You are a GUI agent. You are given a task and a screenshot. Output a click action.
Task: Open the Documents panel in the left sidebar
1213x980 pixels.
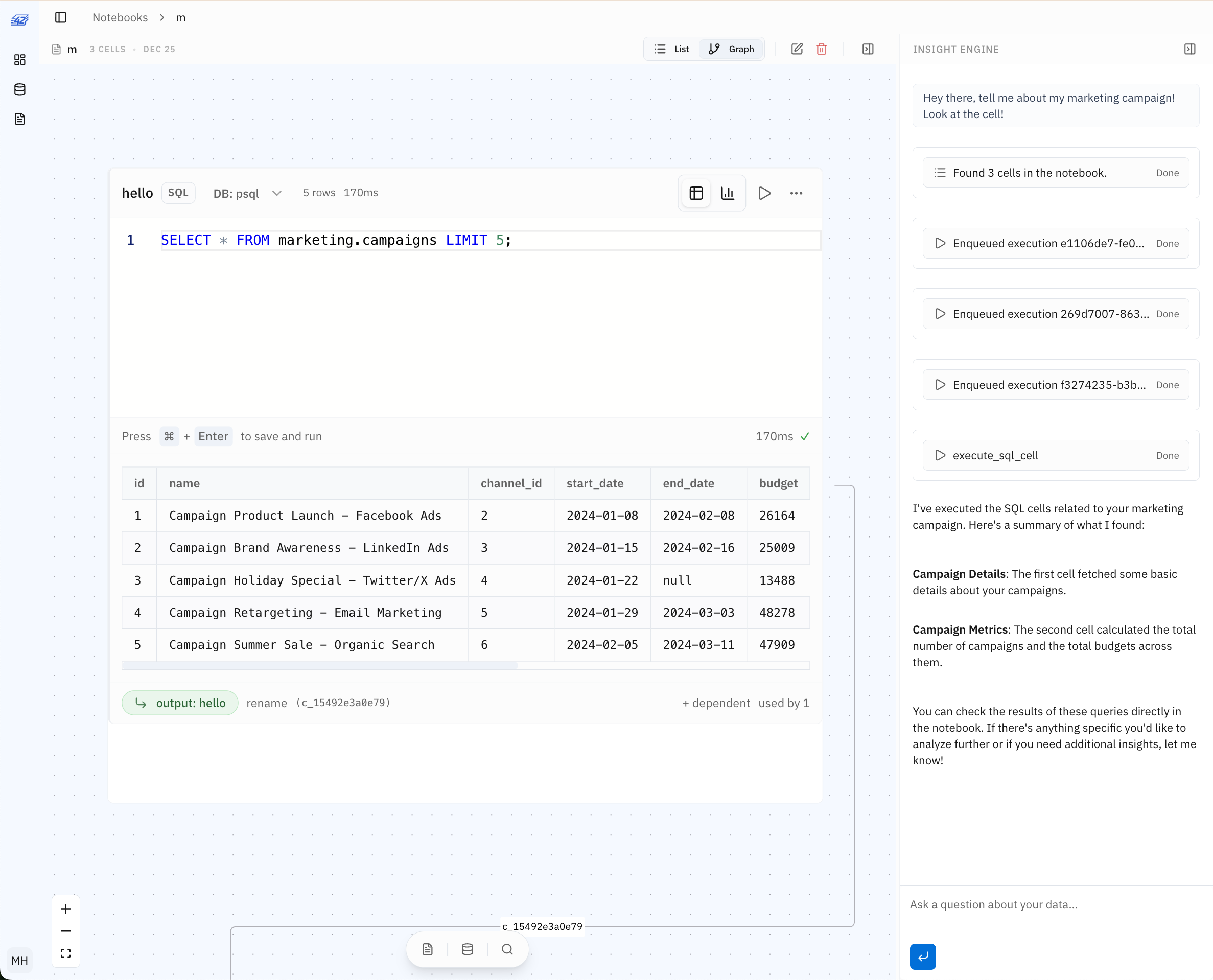(x=20, y=119)
